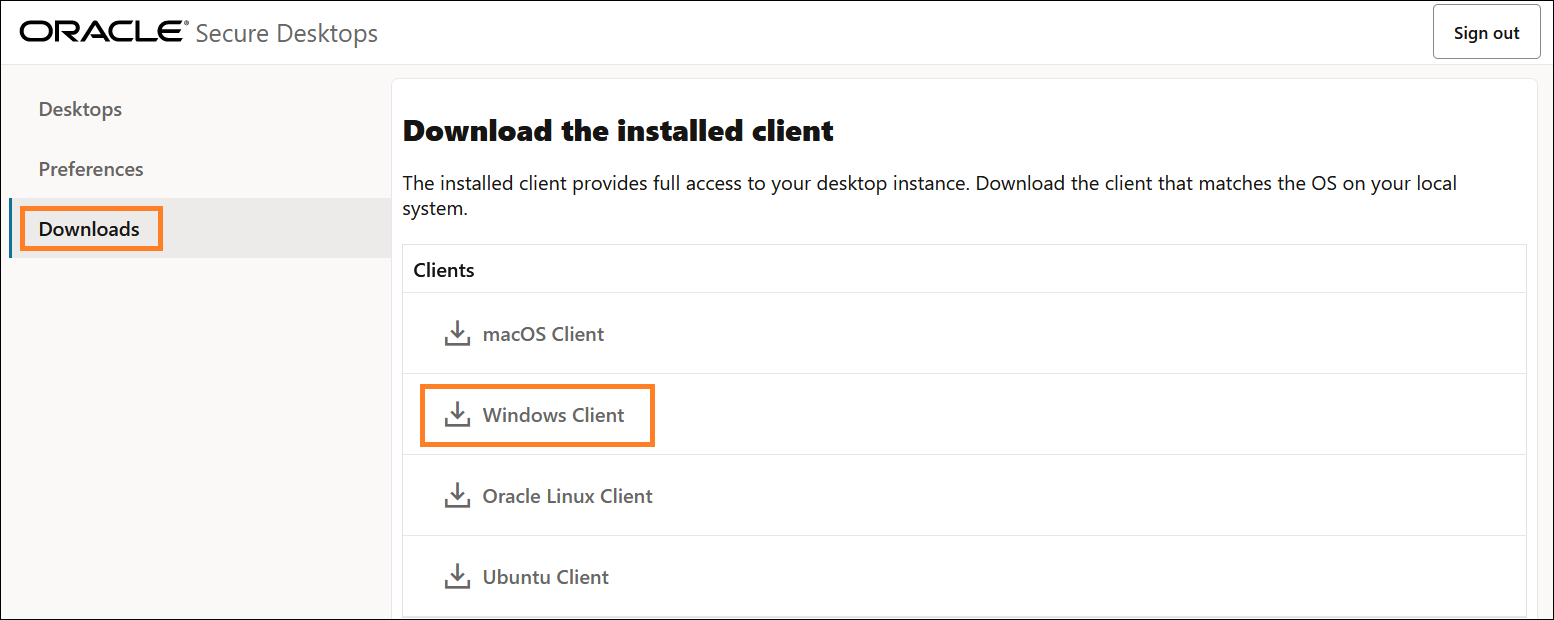Click the download arrow beside macOS Client
The image size is (1554, 620).
coord(458,333)
